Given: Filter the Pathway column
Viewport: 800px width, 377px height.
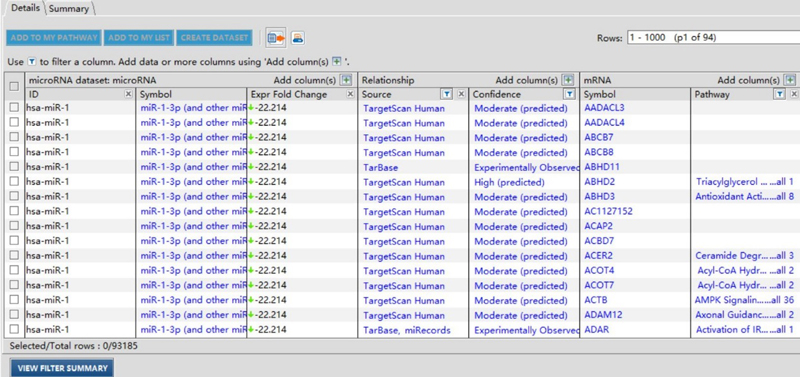Looking at the screenshot, I should [780, 94].
